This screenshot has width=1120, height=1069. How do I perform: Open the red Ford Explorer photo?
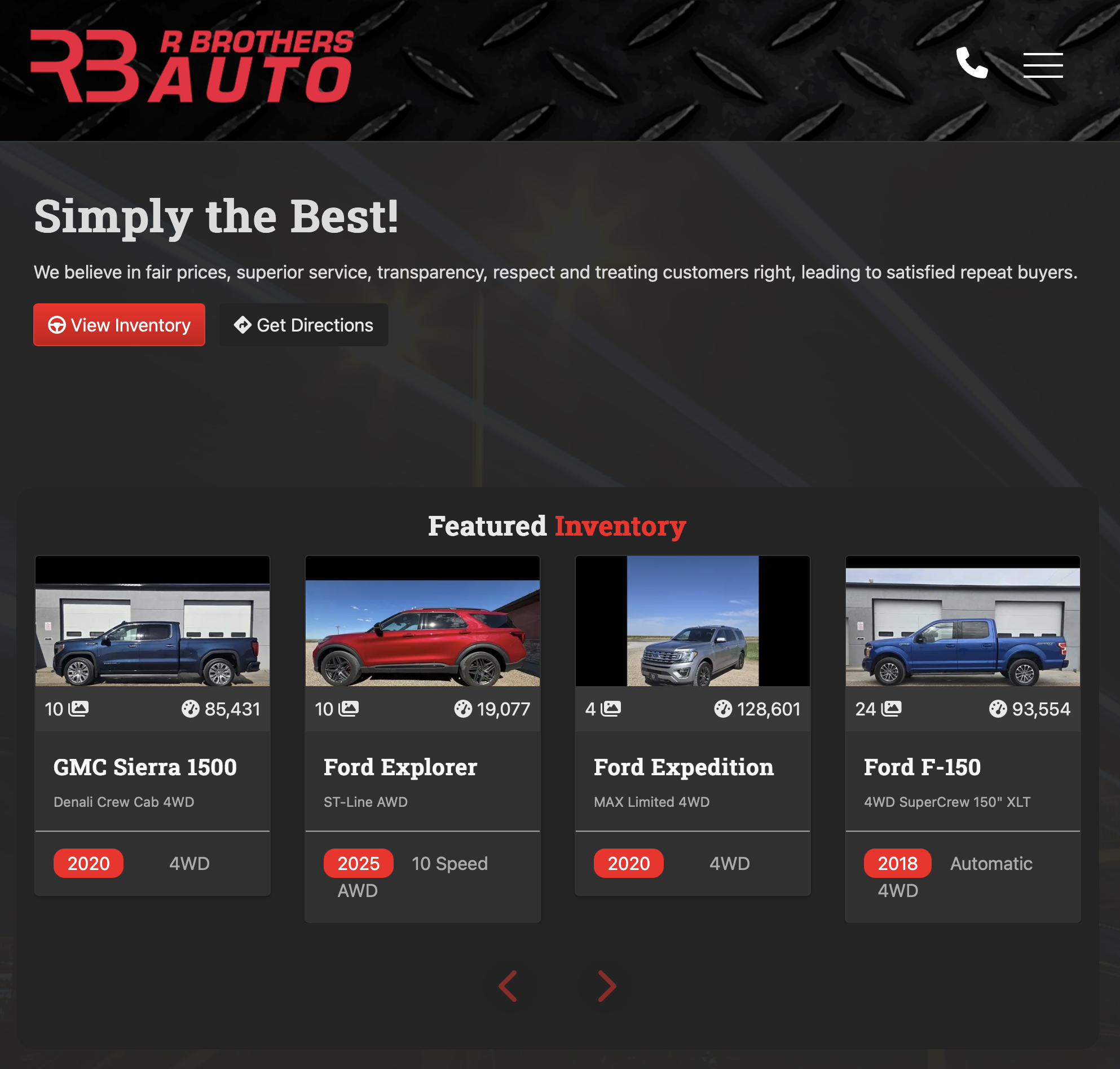tap(422, 621)
